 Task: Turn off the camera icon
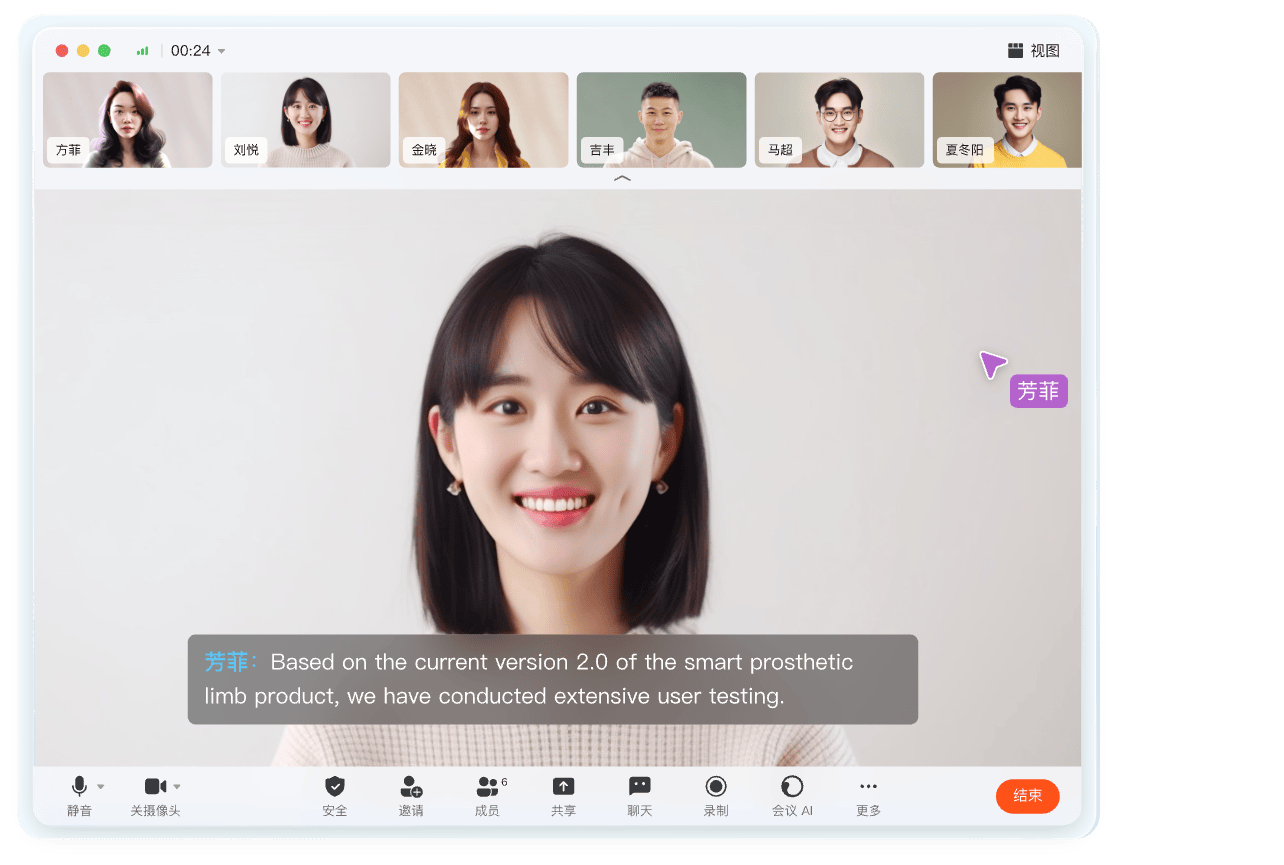click(155, 786)
